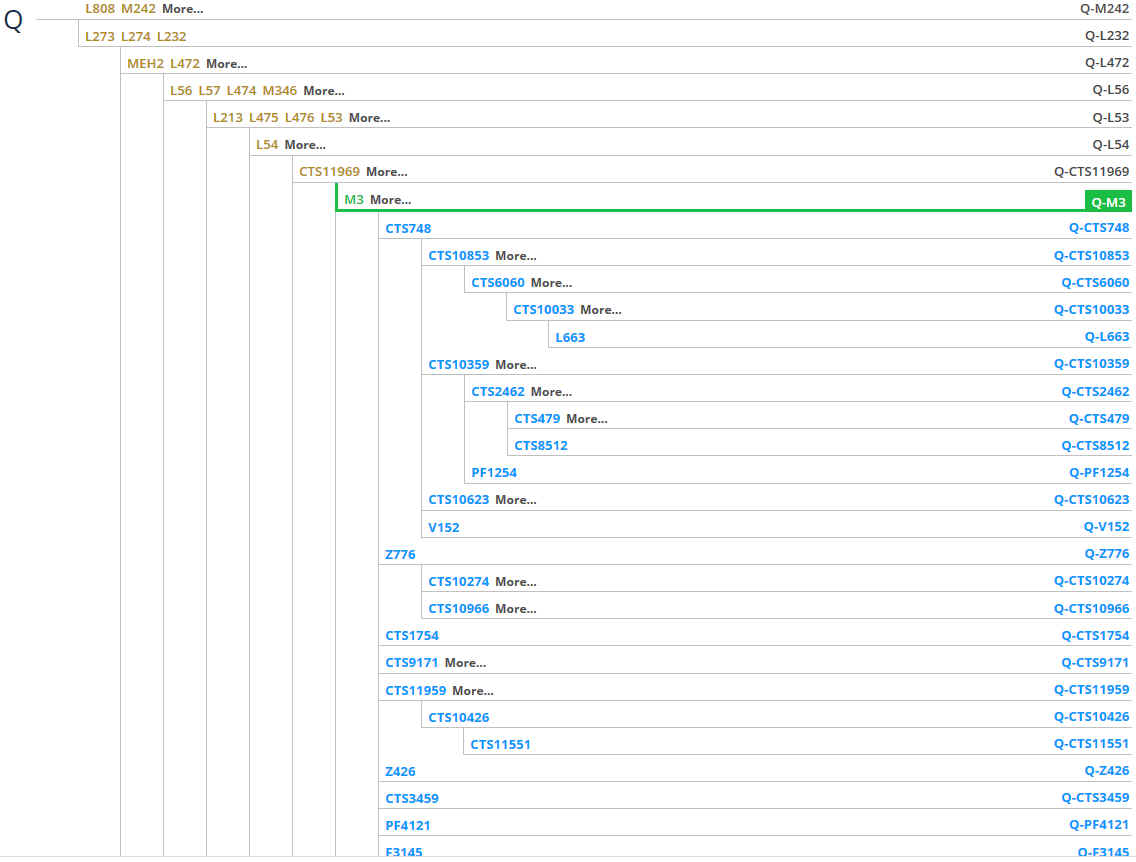The height and width of the screenshot is (862, 1136).
Task: Select the Q-L663 haplogroup link
Action: pyautogui.click(x=1106, y=337)
